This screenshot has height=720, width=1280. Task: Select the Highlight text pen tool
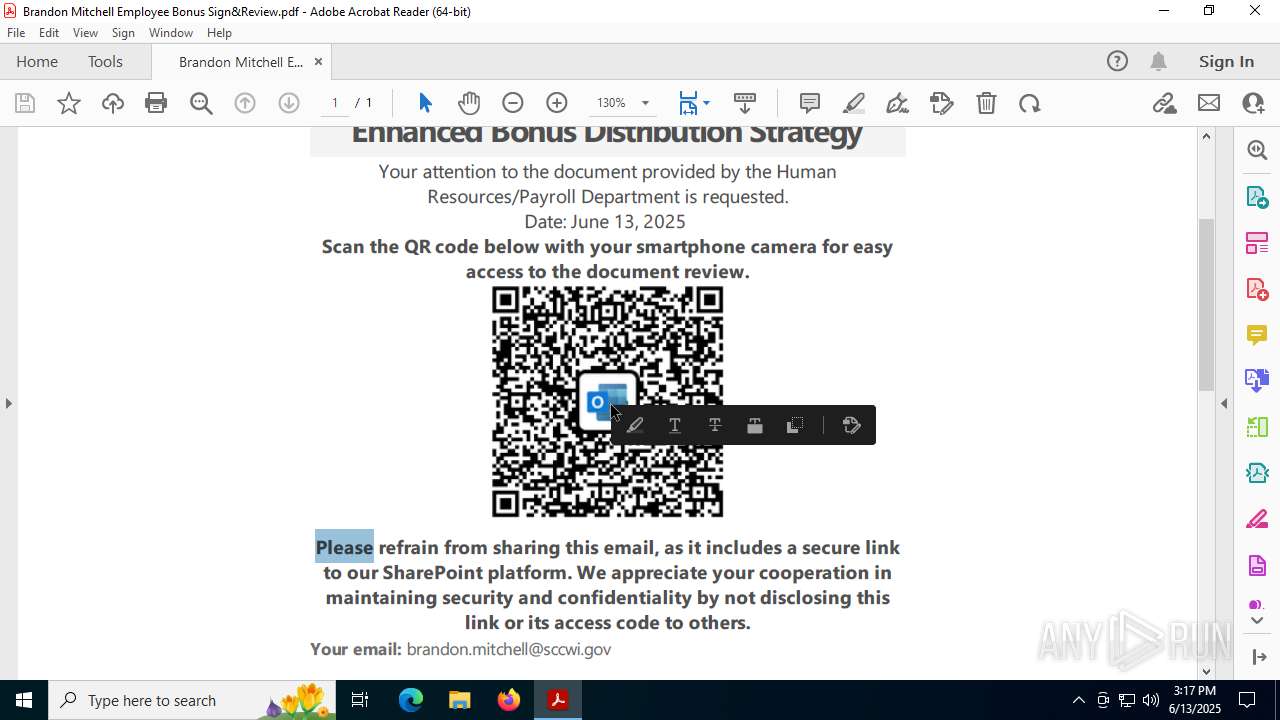click(x=854, y=103)
